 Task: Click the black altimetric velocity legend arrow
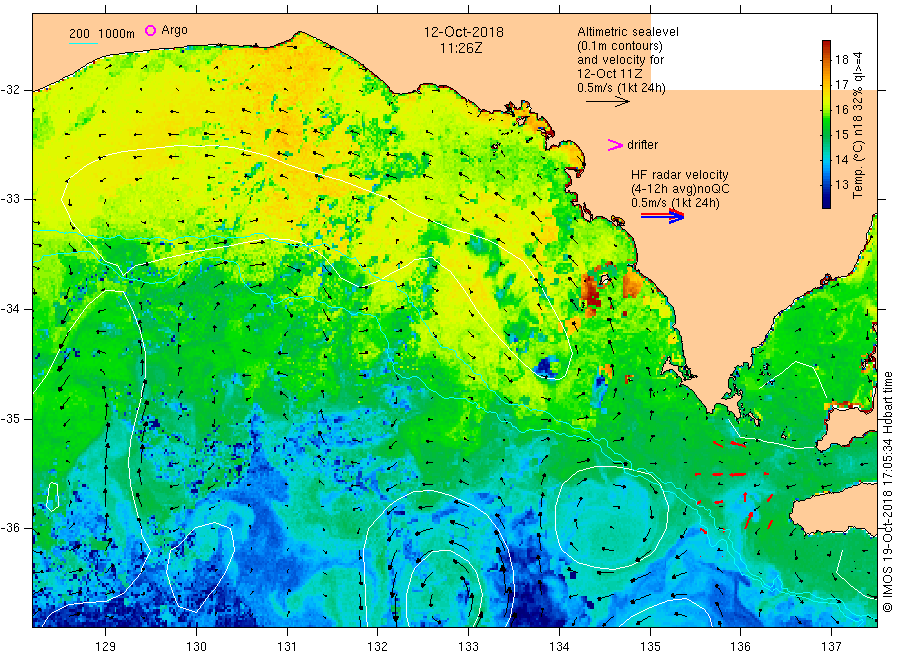click(608, 102)
